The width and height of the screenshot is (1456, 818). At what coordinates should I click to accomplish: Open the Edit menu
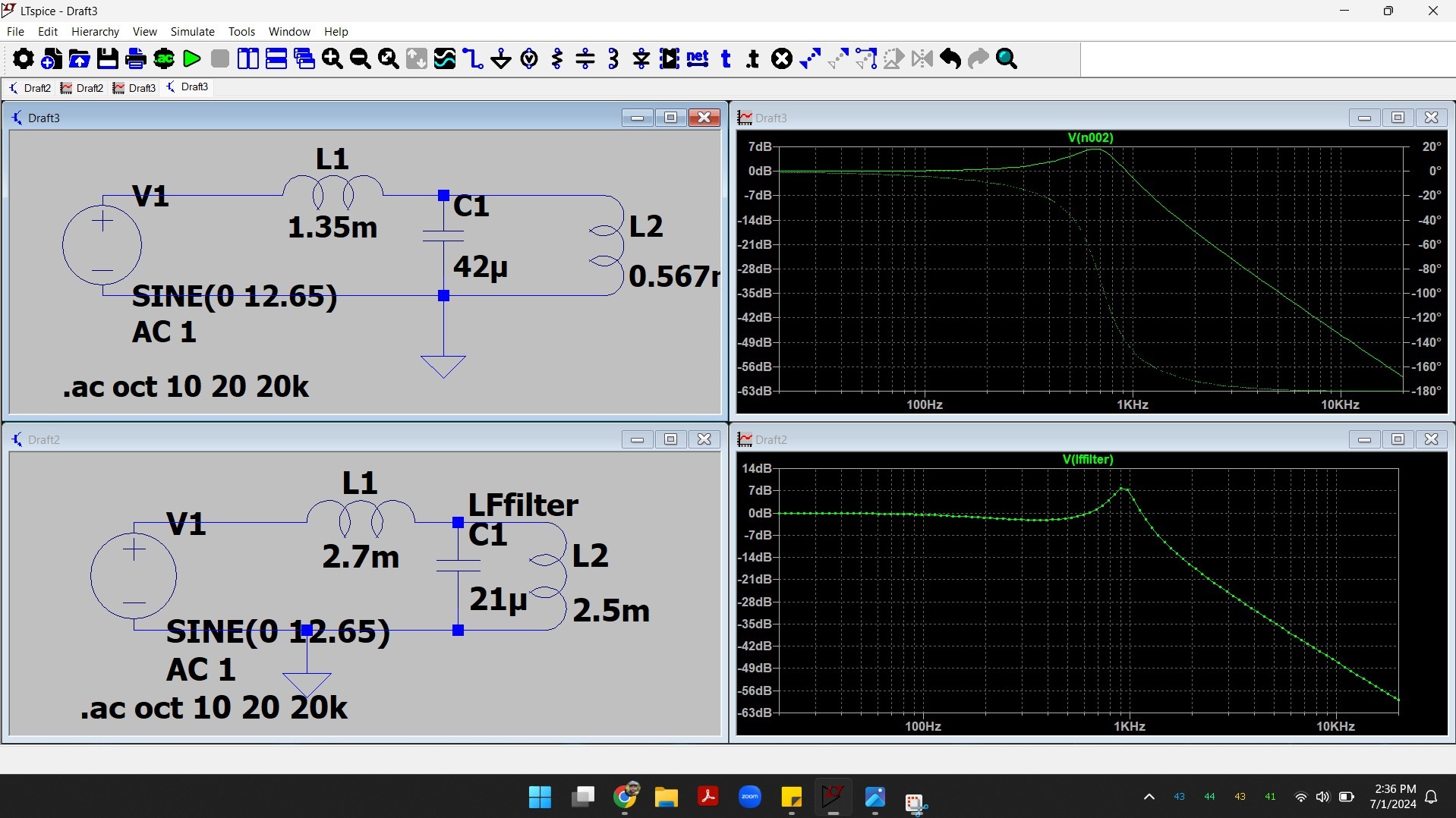[48, 31]
